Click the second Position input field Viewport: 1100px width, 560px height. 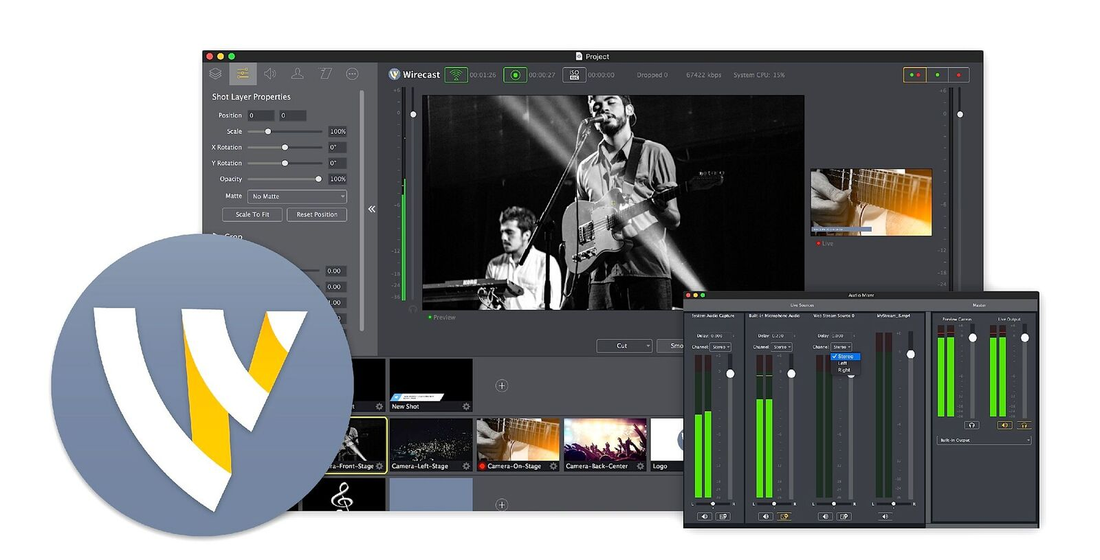coord(293,115)
